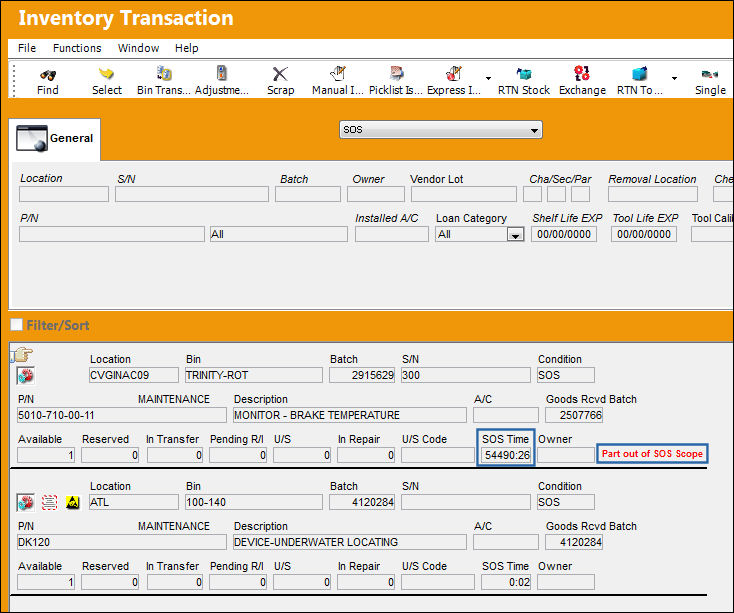The height and width of the screenshot is (613, 734).
Task: Open the Help menu
Action: click(x=186, y=48)
